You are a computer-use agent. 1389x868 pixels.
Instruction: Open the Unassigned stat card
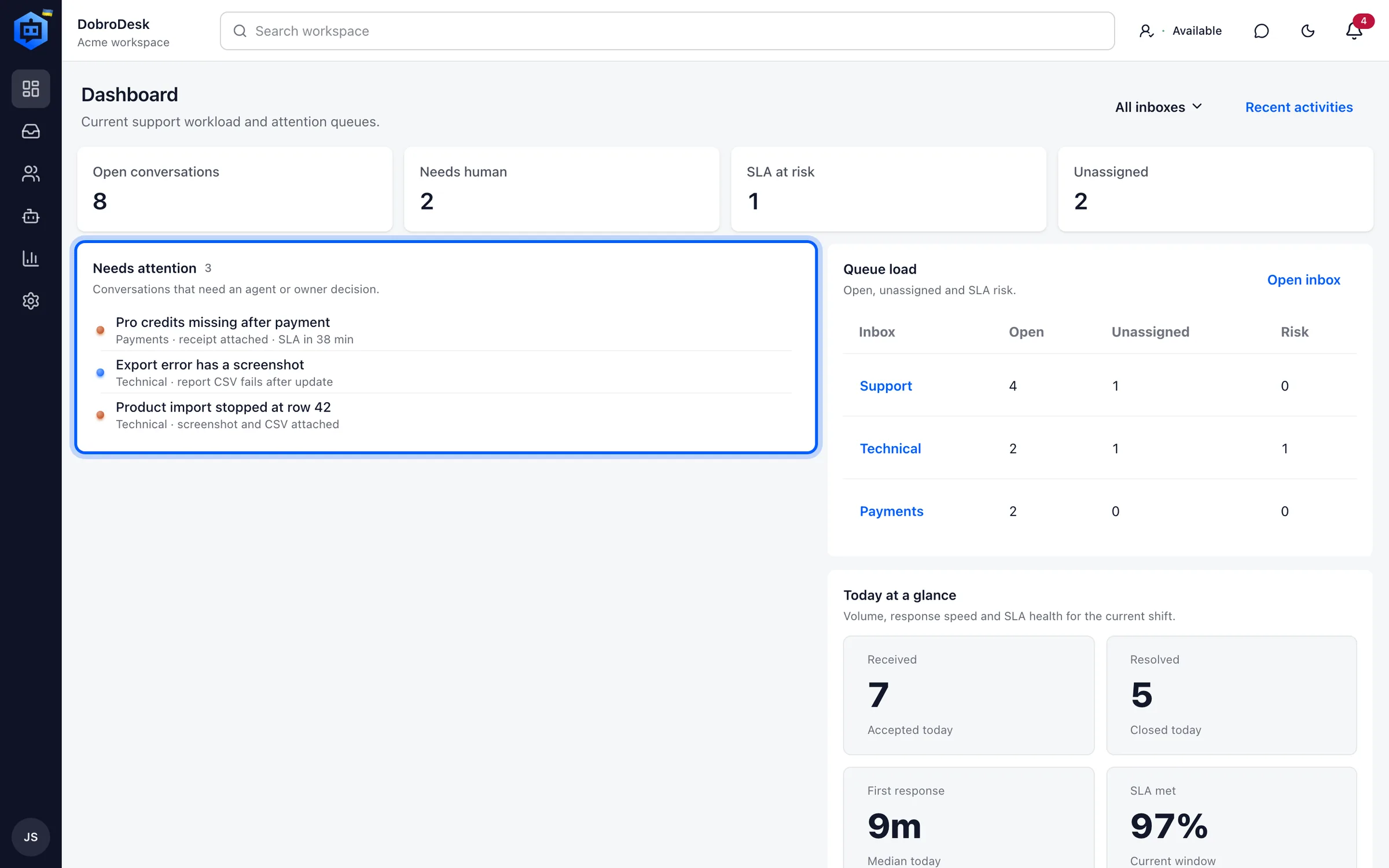pos(1215,189)
